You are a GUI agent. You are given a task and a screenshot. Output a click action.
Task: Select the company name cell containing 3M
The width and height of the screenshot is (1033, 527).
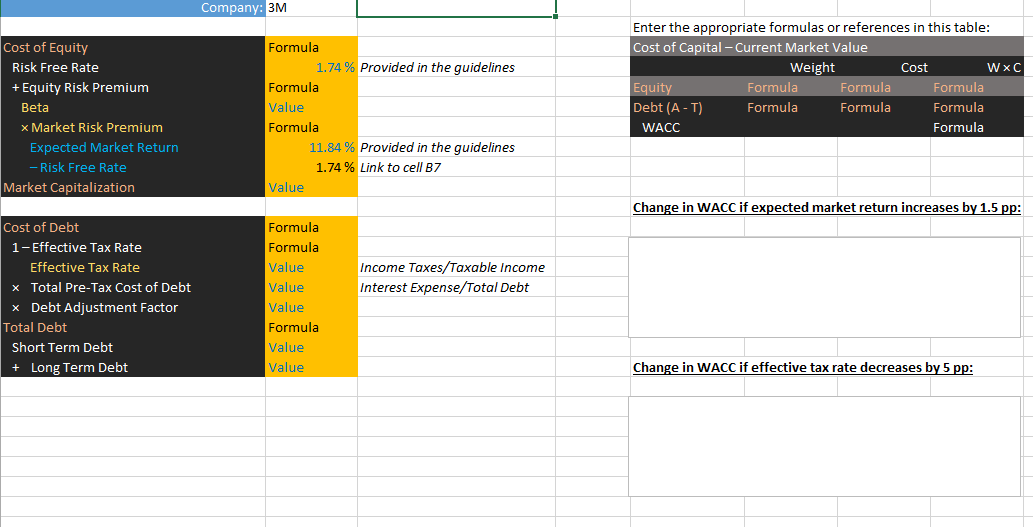[x=311, y=8]
